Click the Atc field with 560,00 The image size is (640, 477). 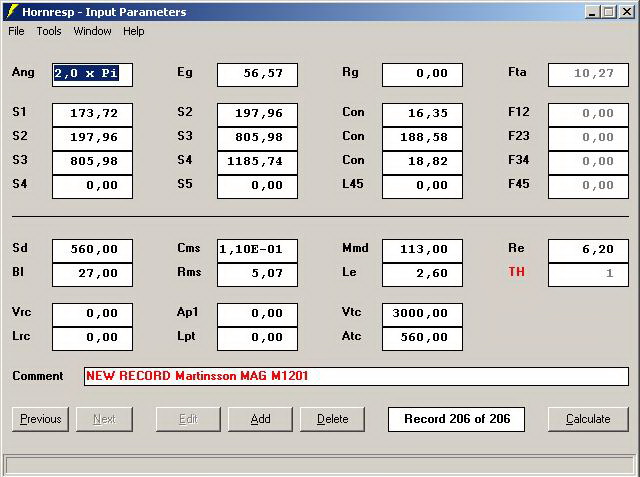tap(422, 339)
